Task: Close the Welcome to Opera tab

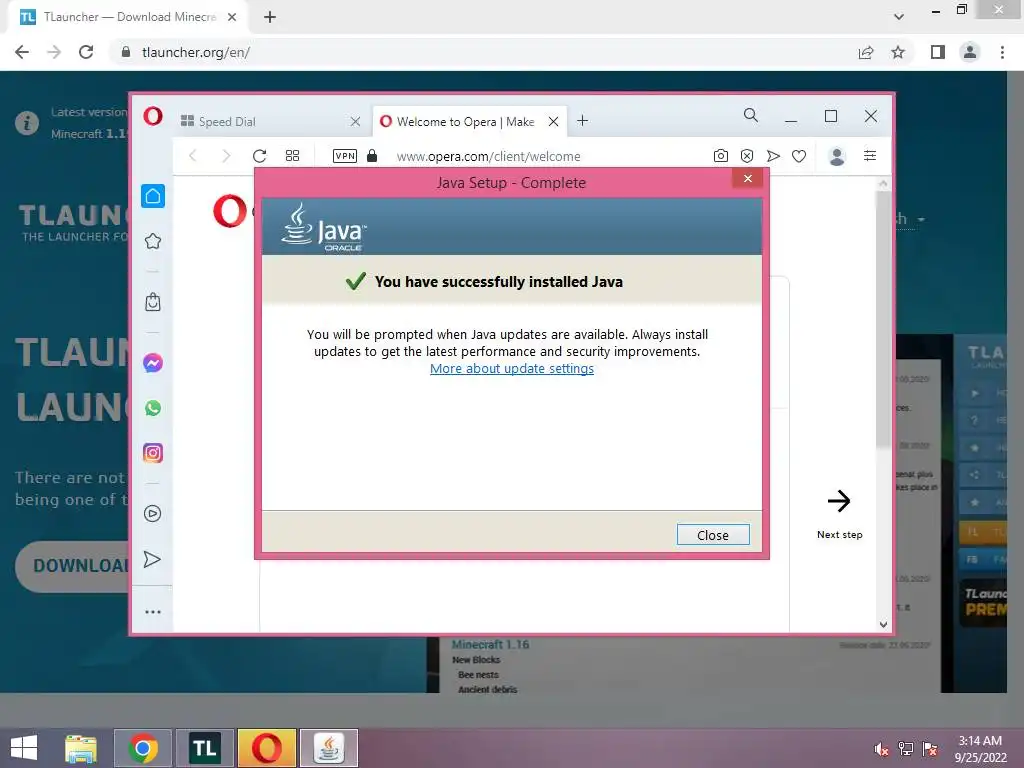Action: click(553, 121)
